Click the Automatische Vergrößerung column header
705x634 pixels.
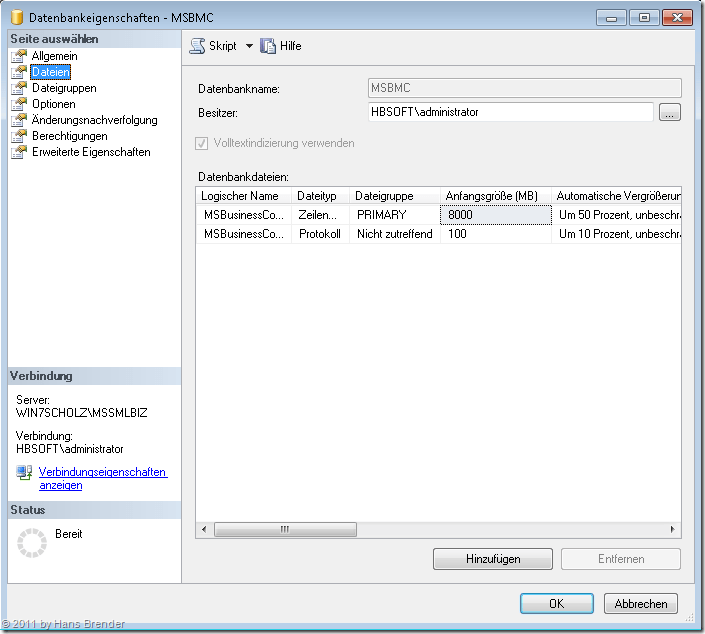tap(616, 196)
